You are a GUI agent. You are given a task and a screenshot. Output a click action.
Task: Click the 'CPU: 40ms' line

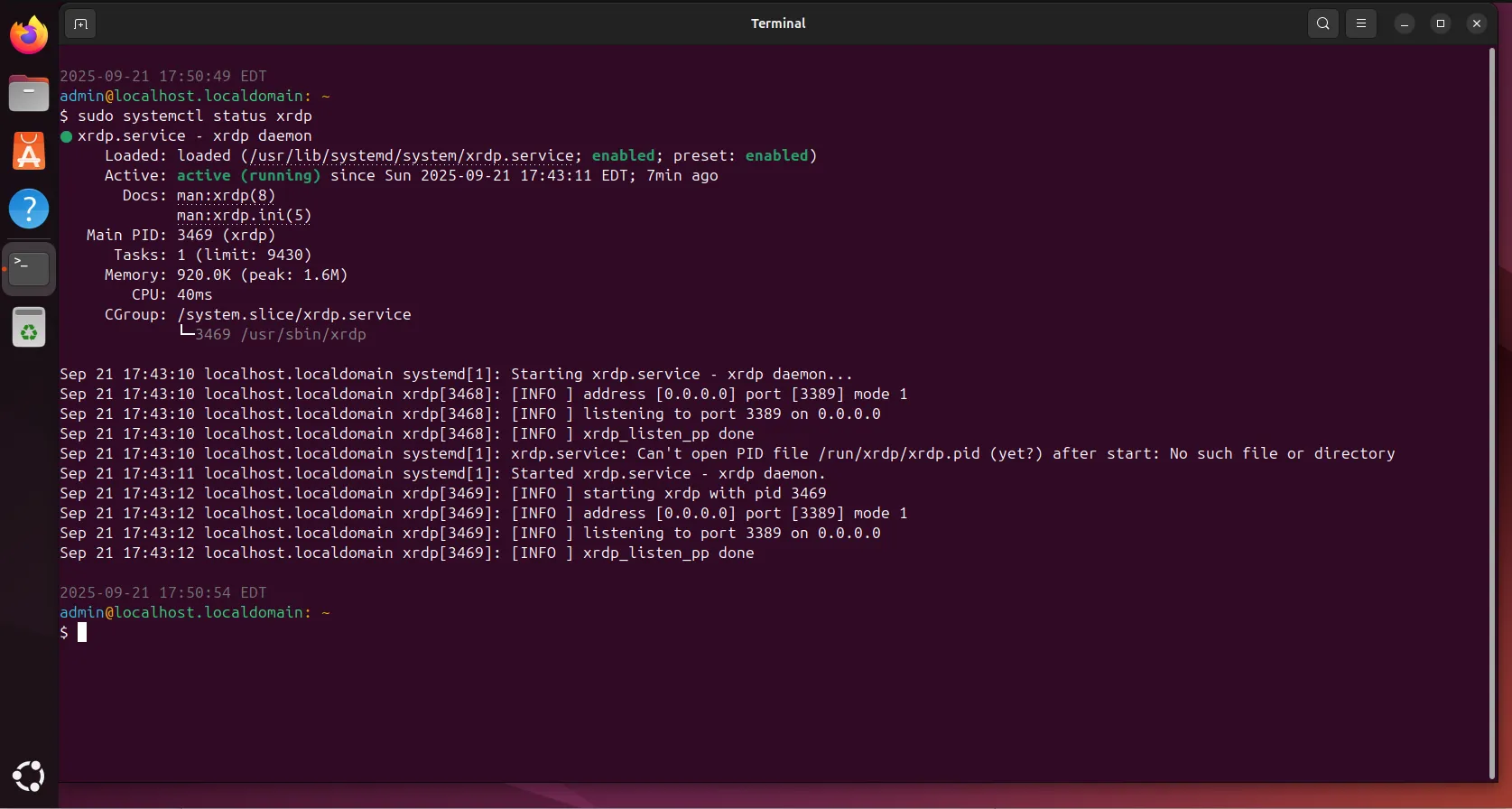[x=172, y=294]
